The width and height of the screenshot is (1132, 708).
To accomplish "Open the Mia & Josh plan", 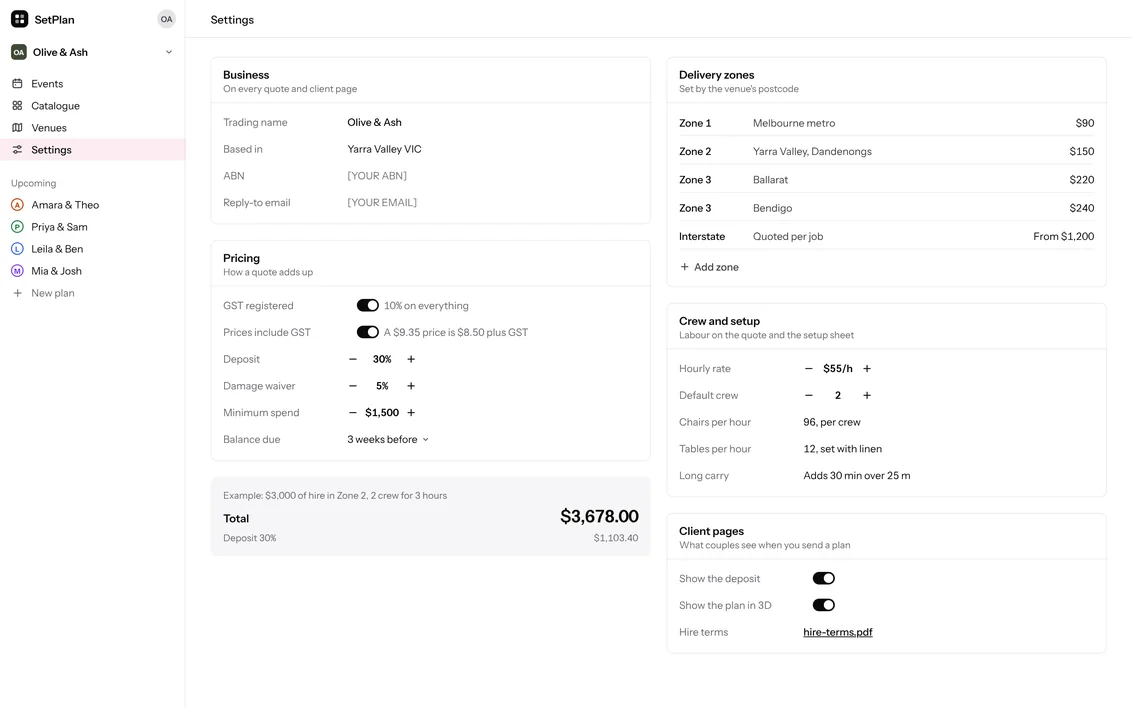I will tap(92, 271).
